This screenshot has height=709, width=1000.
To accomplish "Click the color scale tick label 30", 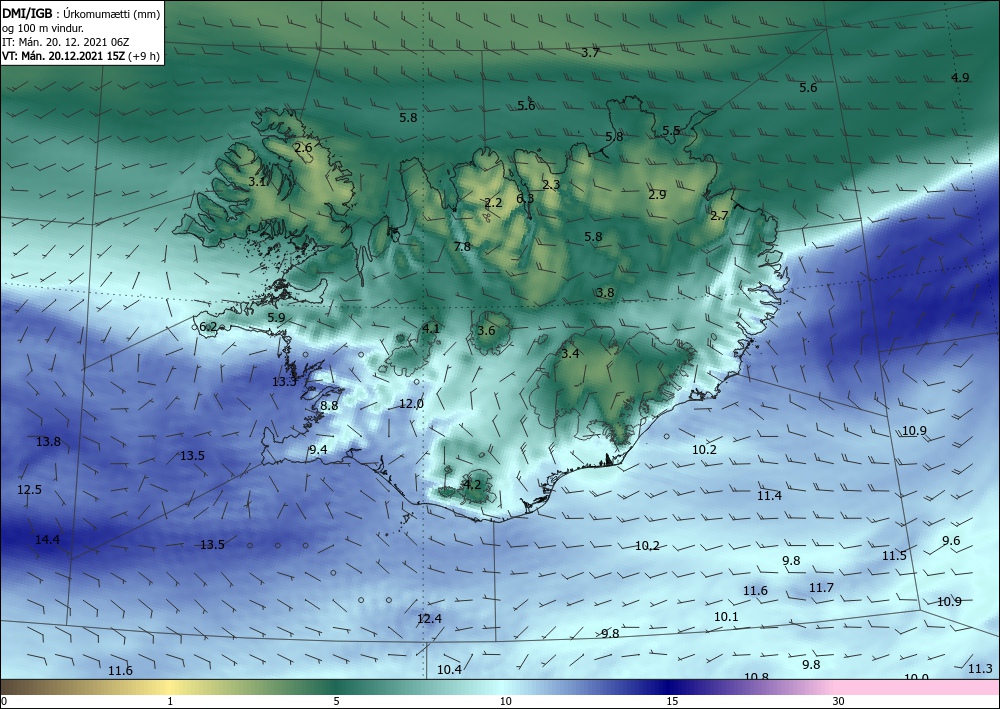I will (x=838, y=702).
